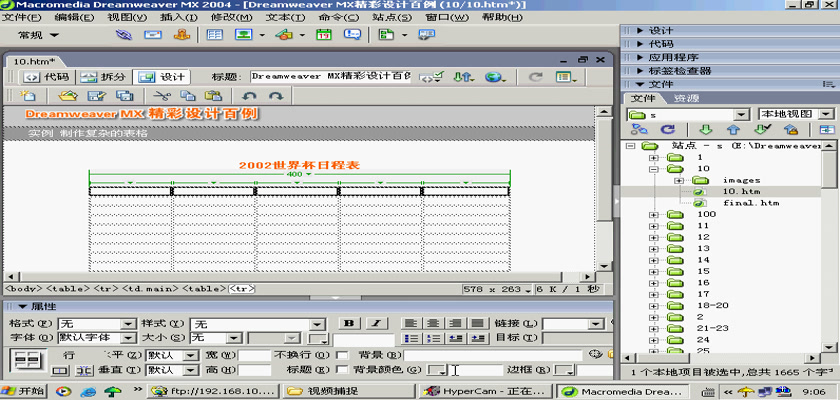This screenshot has width=840, height=400.
Task: Open the 文件(F) menu
Action: pyautogui.click(x=21, y=17)
